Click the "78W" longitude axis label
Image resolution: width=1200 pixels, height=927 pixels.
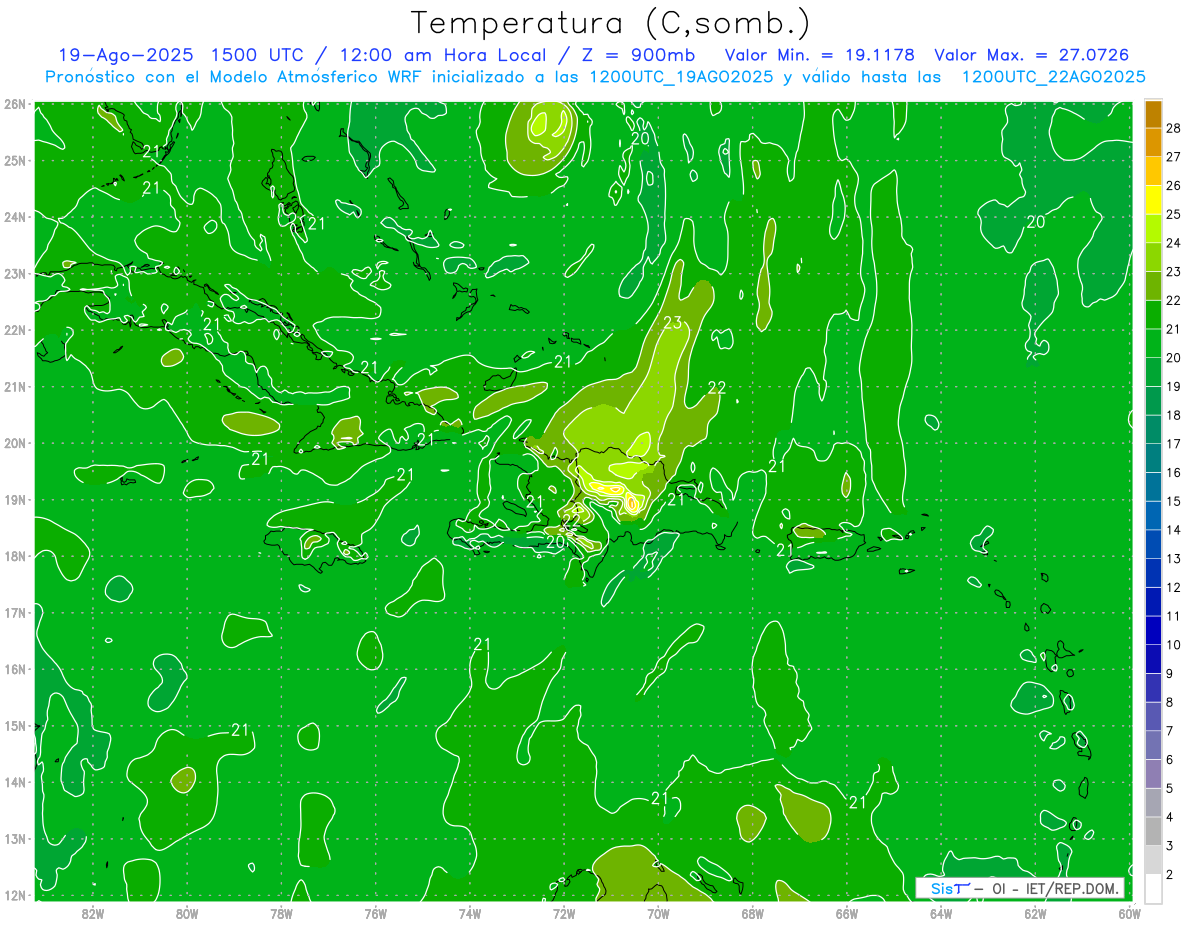[281, 913]
